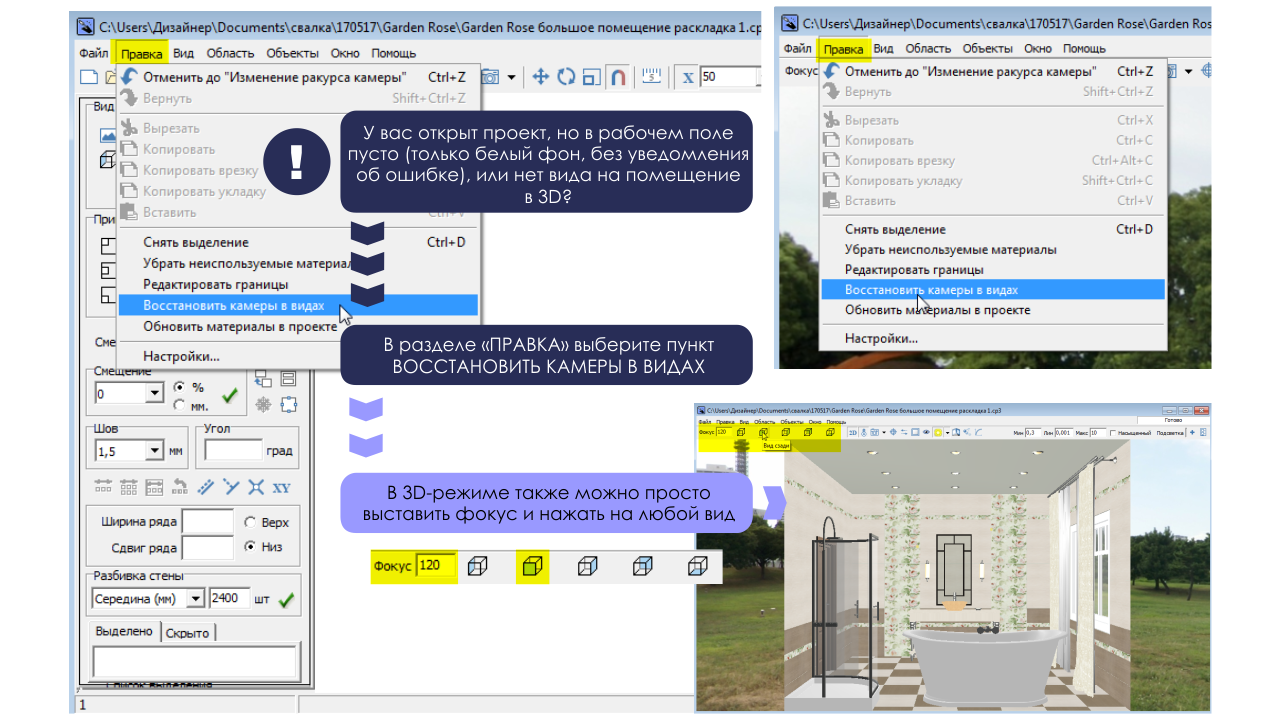Click the third cube view icon in middle strip
Image resolution: width=1280 pixels, height=720 pixels.
pos(588,567)
